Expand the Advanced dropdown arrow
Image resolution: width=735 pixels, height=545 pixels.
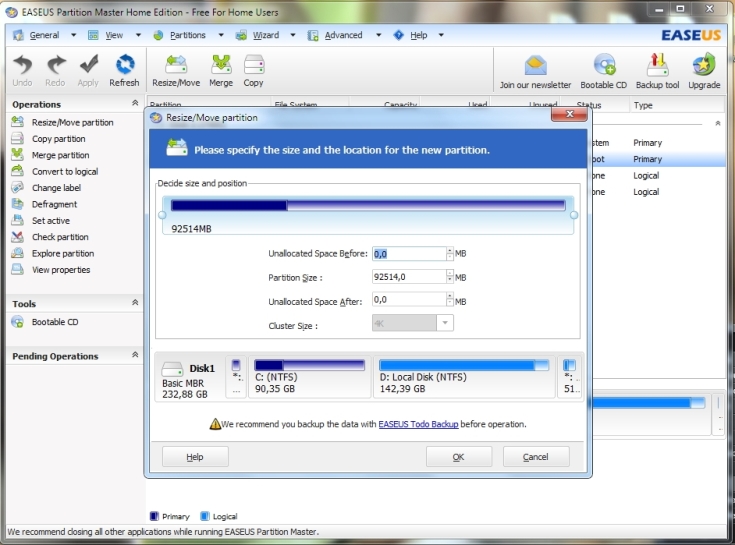tap(378, 35)
